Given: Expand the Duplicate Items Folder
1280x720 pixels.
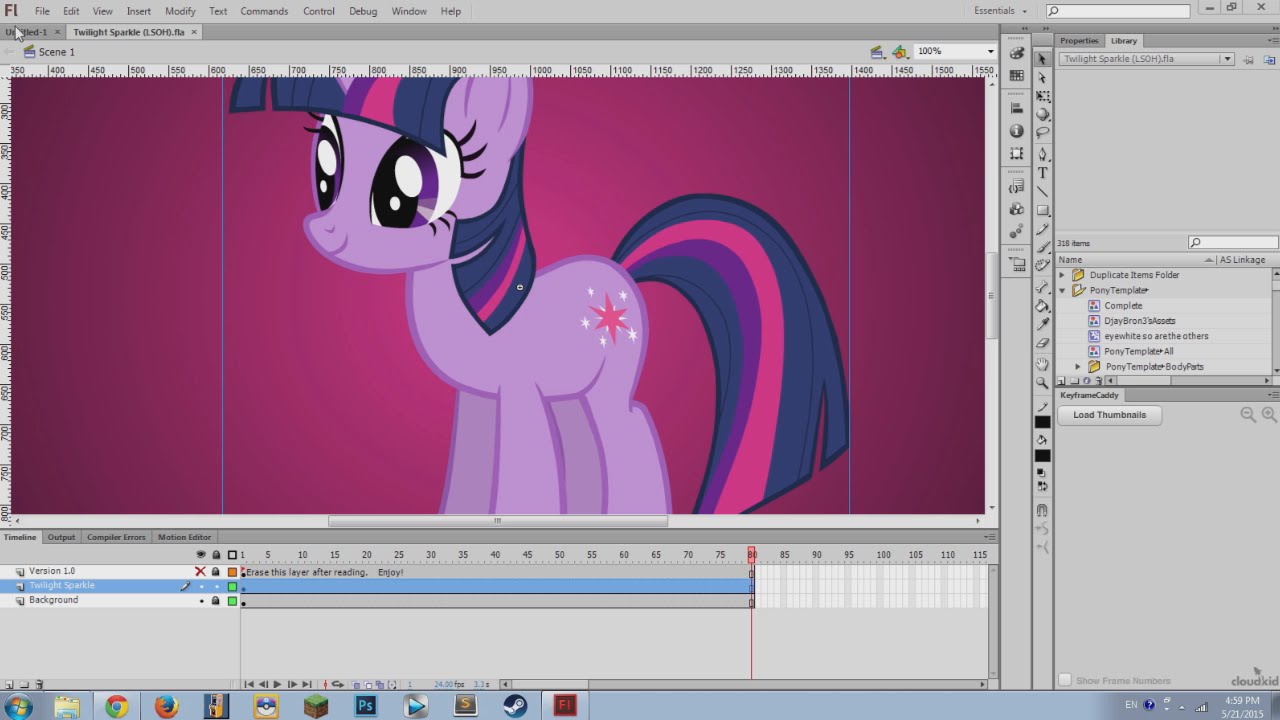Looking at the screenshot, I should pyautogui.click(x=1063, y=275).
